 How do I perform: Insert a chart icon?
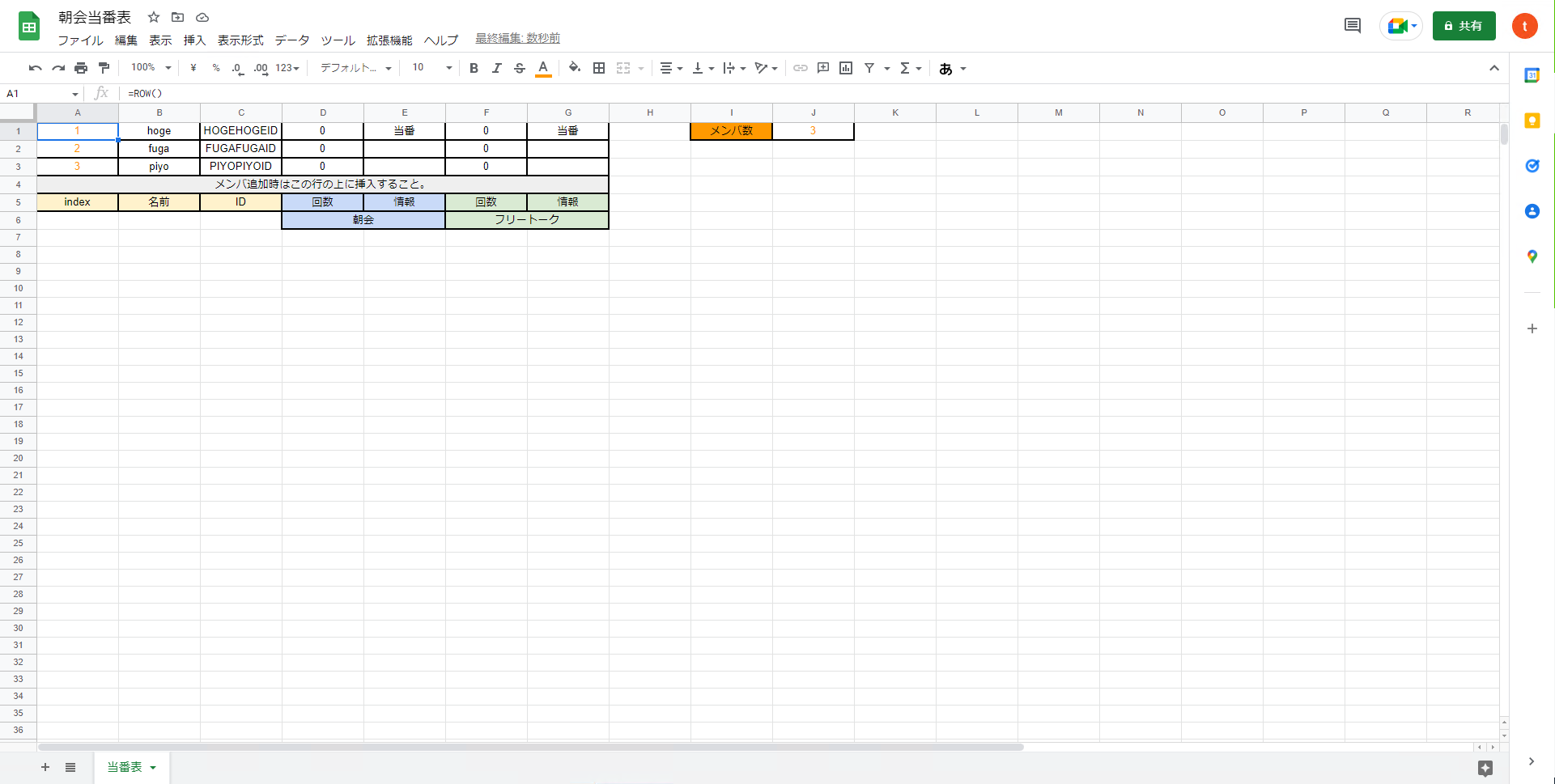(846, 69)
